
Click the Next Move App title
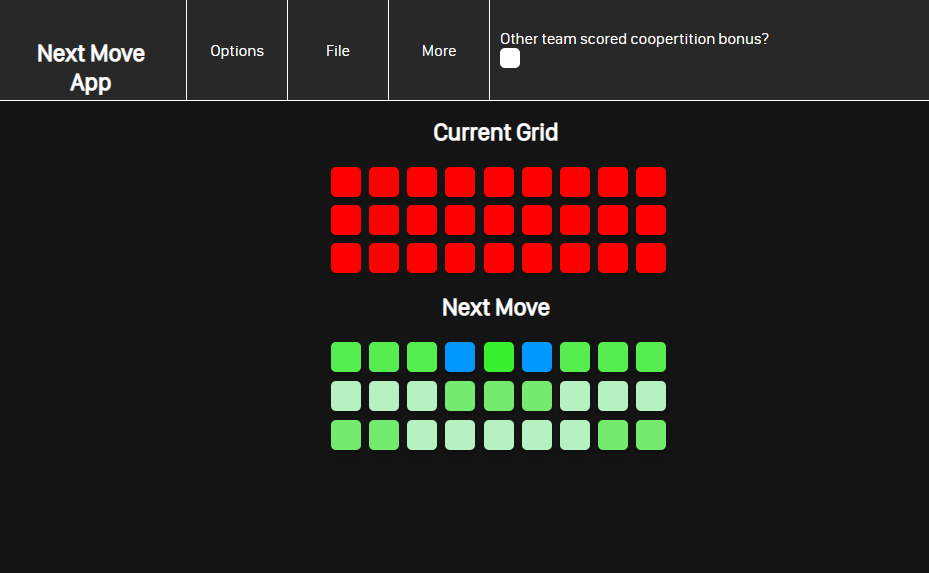click(x=91, y=68)
